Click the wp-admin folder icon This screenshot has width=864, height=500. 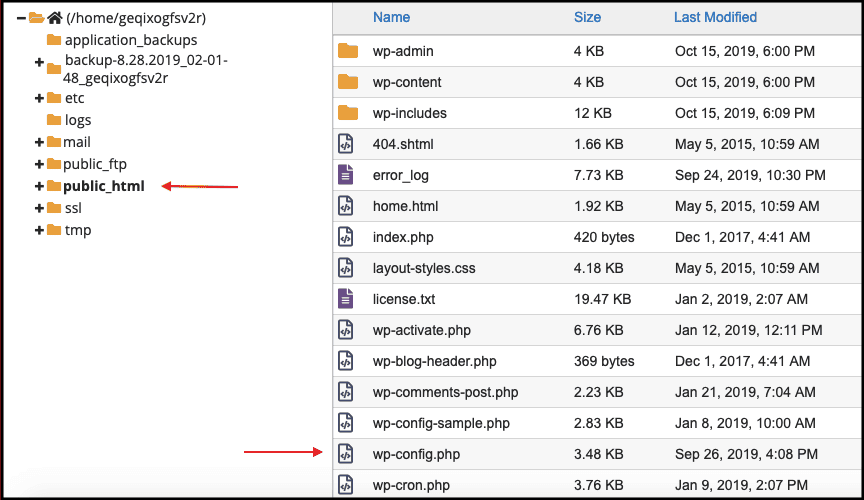tap(348, 51)
